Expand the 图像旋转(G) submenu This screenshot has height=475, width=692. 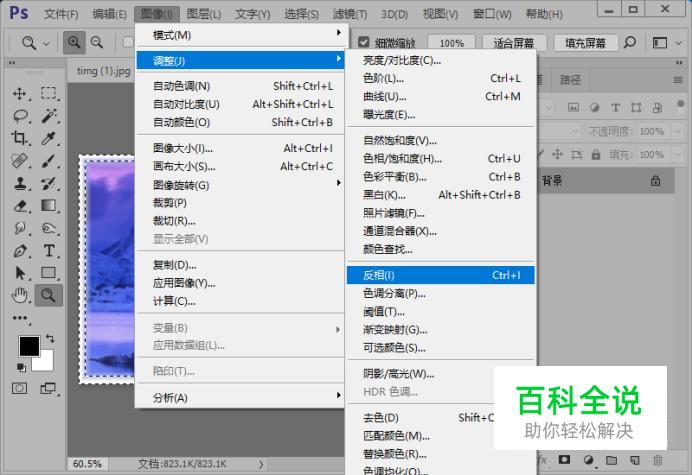click(x=241, y=185)
